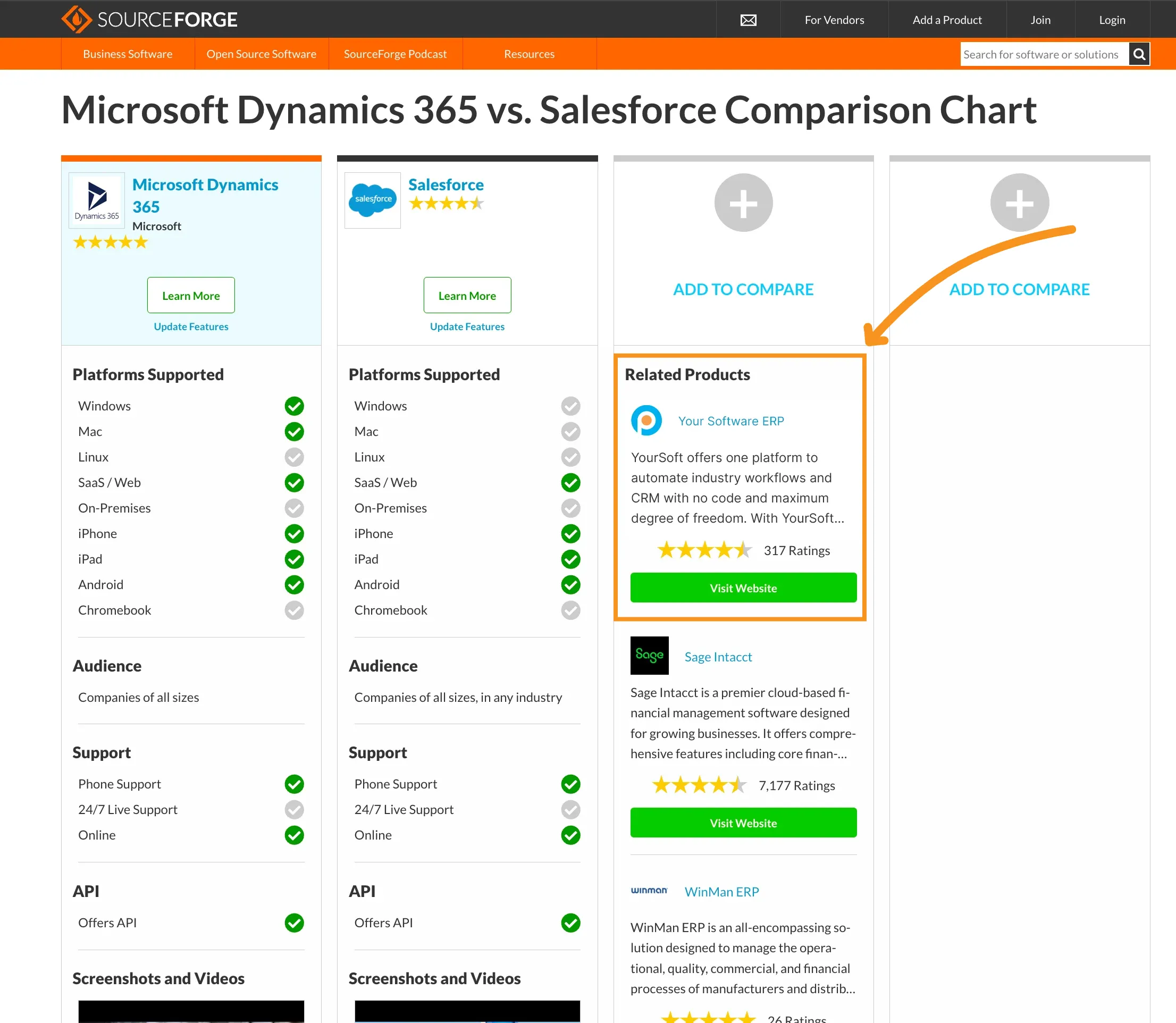Click Join link
1176x1023 pixels.
click(1040, 20)
